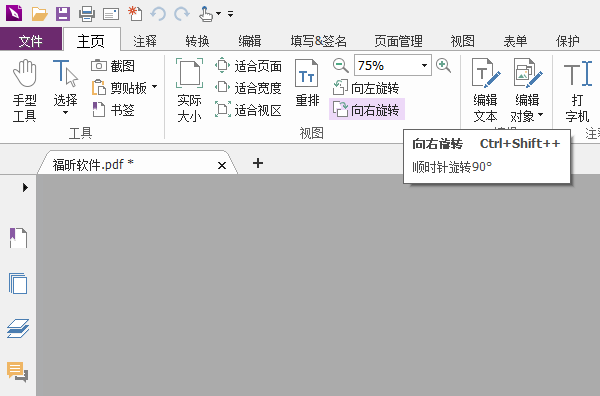
Task: Click the 75% zoom input field
Action: point(386,65)
